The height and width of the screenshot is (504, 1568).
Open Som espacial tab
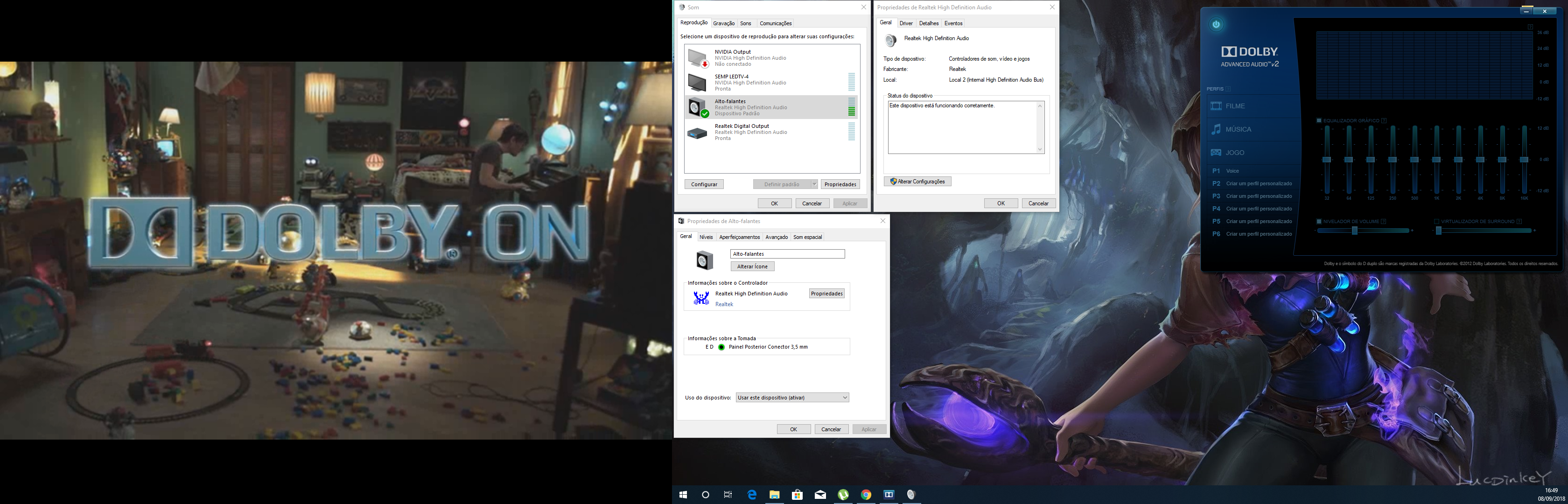click(808, 237)
